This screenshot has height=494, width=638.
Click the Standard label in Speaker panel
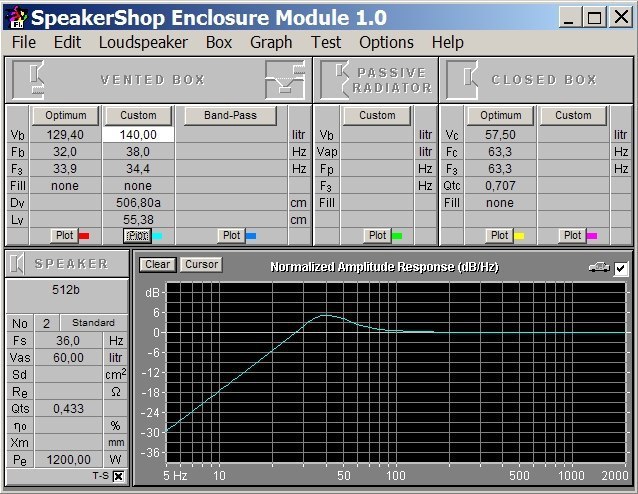[x=94, y=323]
